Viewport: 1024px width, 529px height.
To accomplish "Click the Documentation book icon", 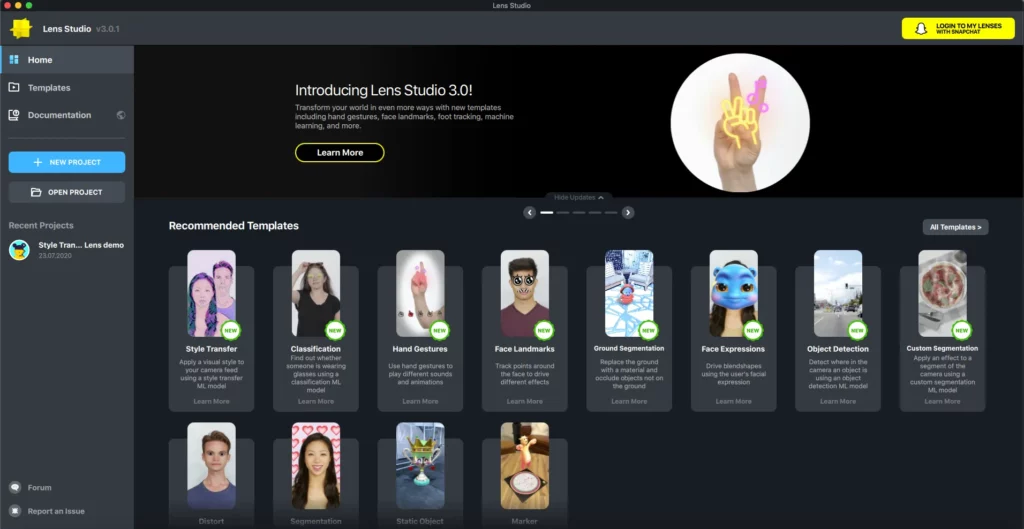I will click(14, 115).
